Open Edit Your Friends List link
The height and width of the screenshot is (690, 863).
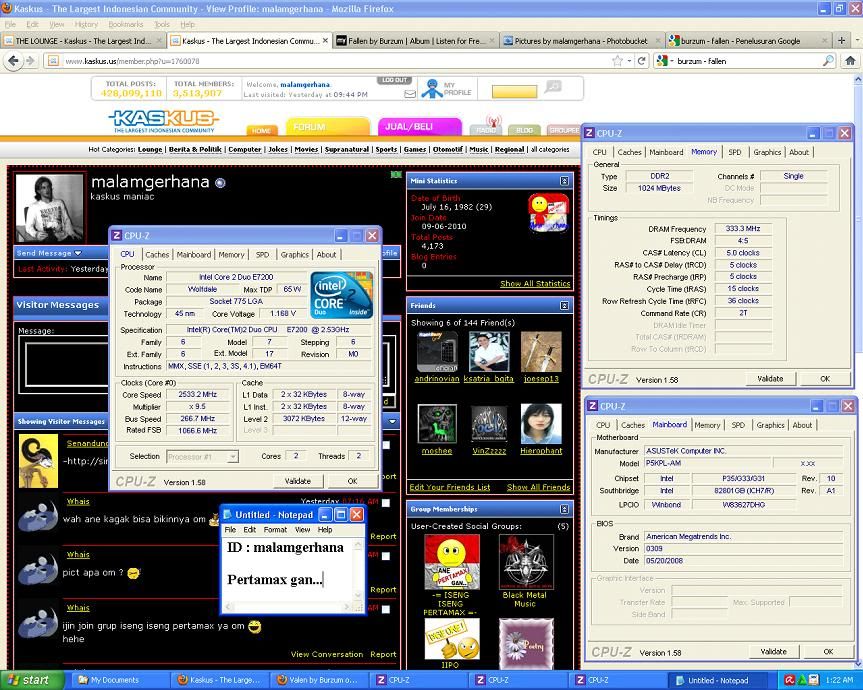coord(450,488)
